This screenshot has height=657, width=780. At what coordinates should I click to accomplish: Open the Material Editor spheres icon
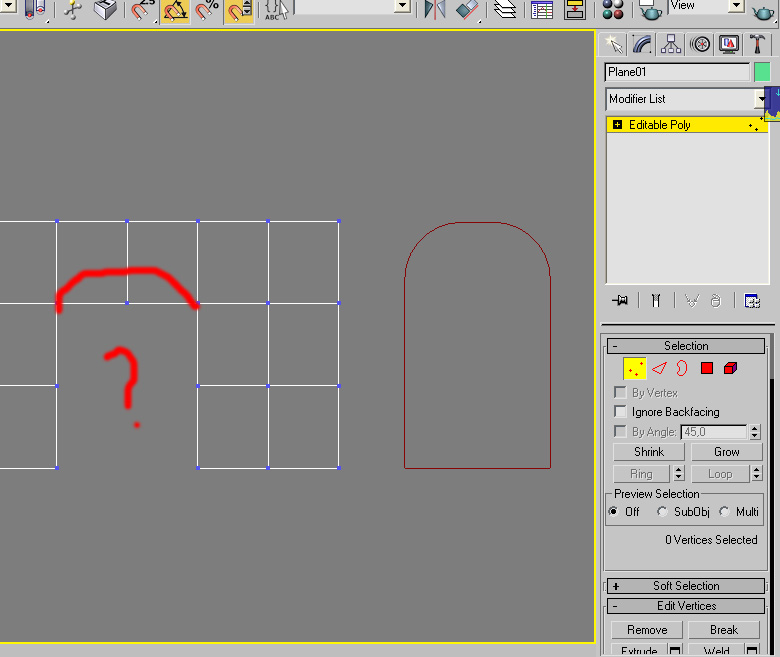pos(613,9)
